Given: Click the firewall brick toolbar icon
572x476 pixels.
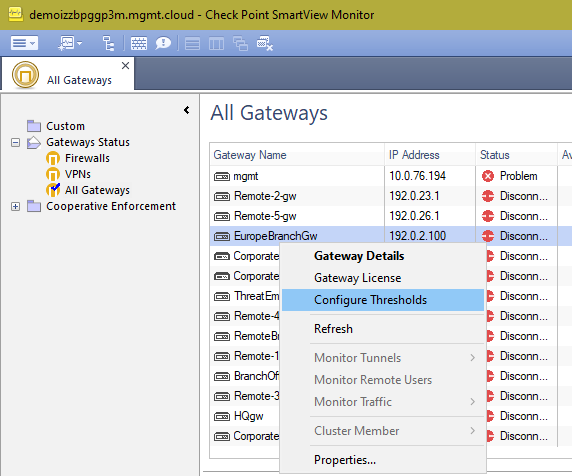Looking at the screenshot, I should 139,43.
